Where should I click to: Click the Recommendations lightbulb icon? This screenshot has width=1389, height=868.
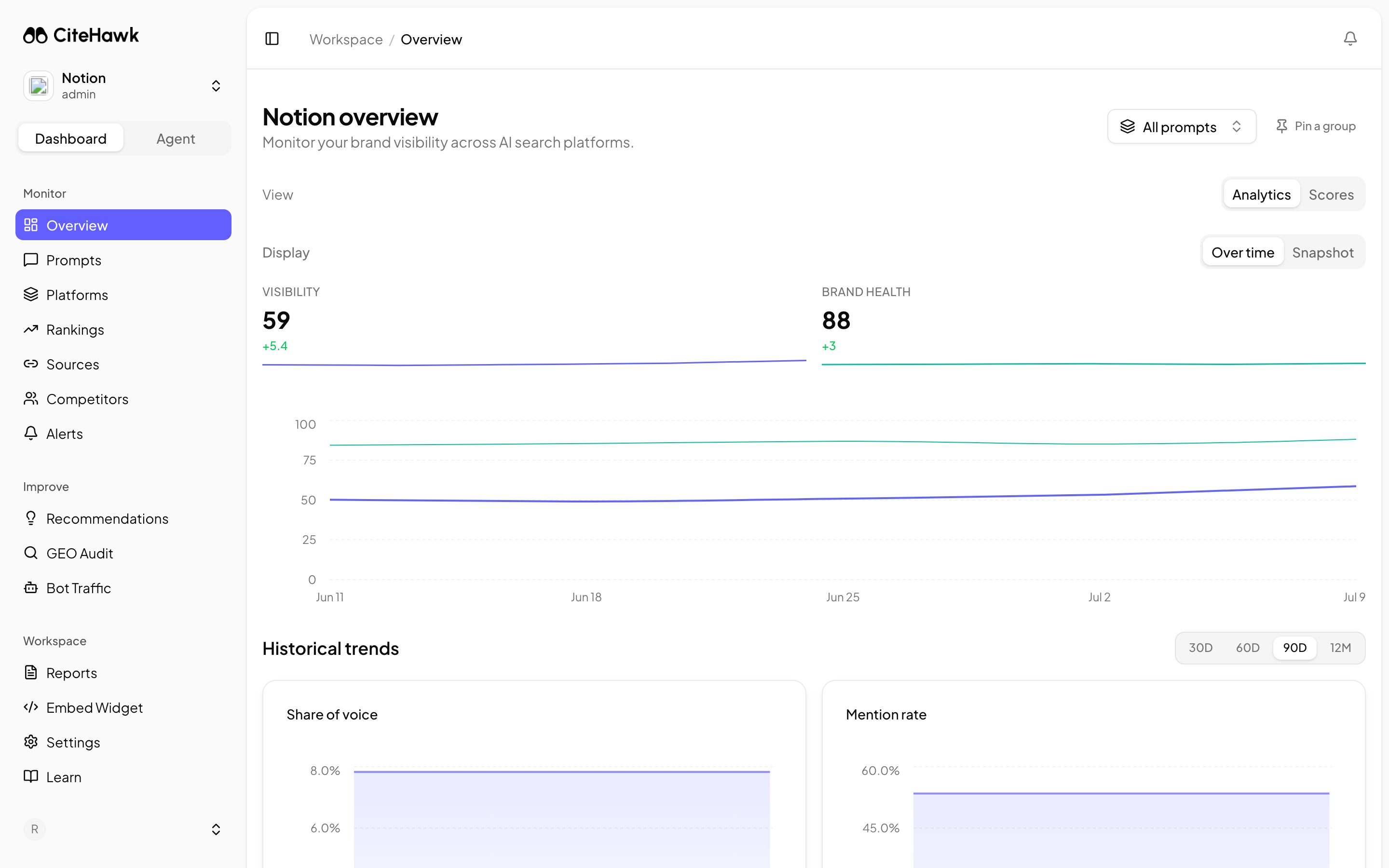31,518
